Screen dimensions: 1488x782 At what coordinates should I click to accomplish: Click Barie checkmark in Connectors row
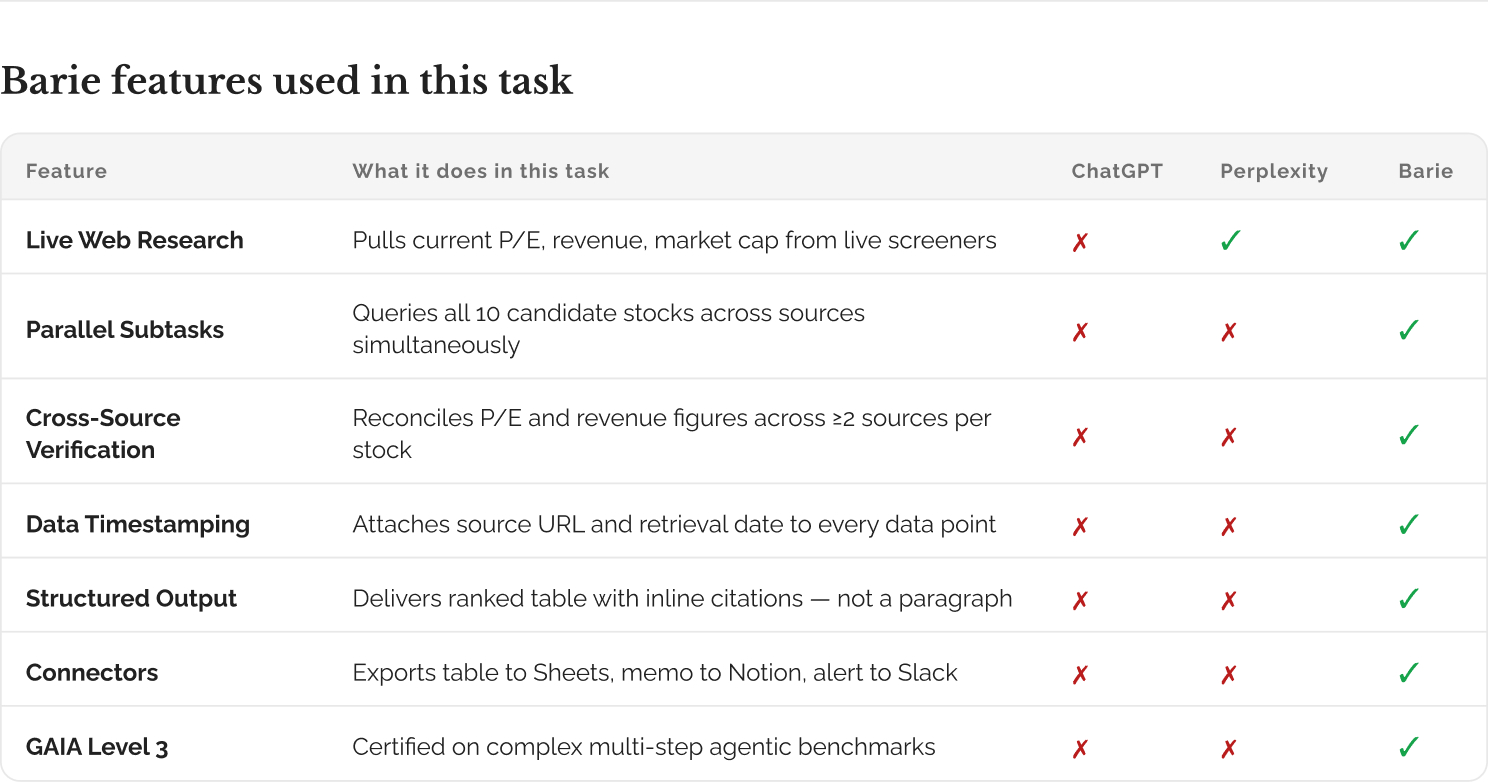pyautogui.click(x=1409, y=673)
